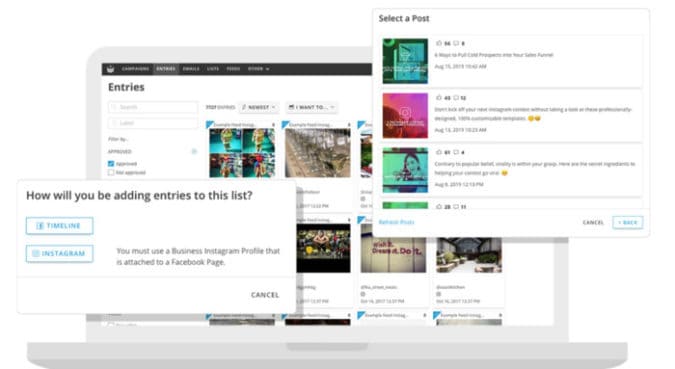
Task: Click the magnifier icon in the Search field
Action: click(115, 107)
